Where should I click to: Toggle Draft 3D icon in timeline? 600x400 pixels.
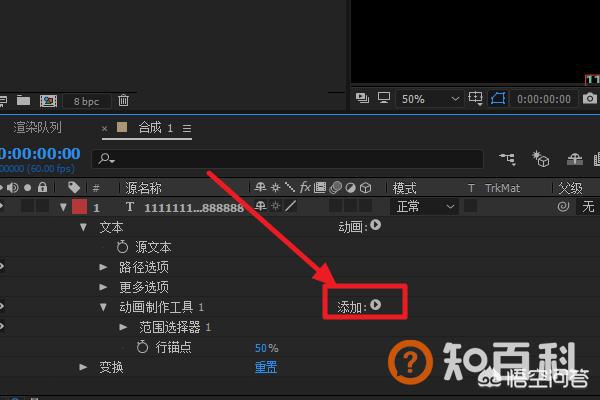[541, 159]
